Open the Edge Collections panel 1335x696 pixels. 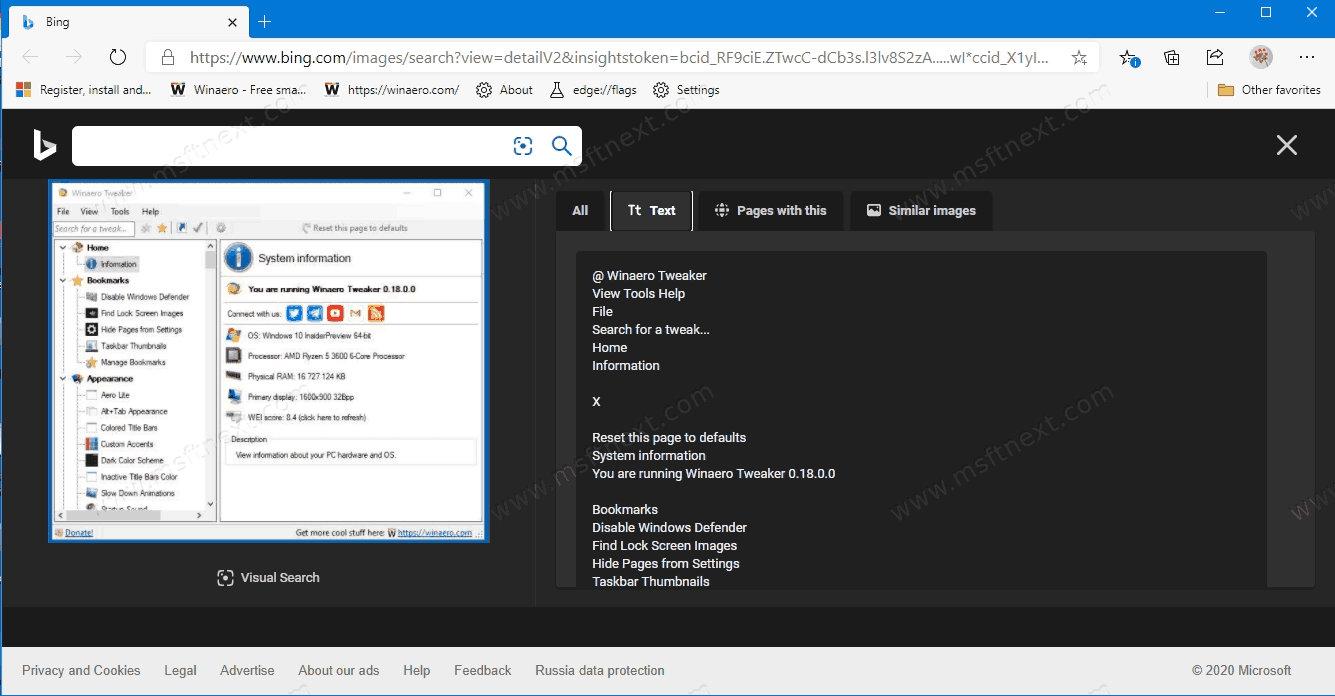[x=1172, y=57]
